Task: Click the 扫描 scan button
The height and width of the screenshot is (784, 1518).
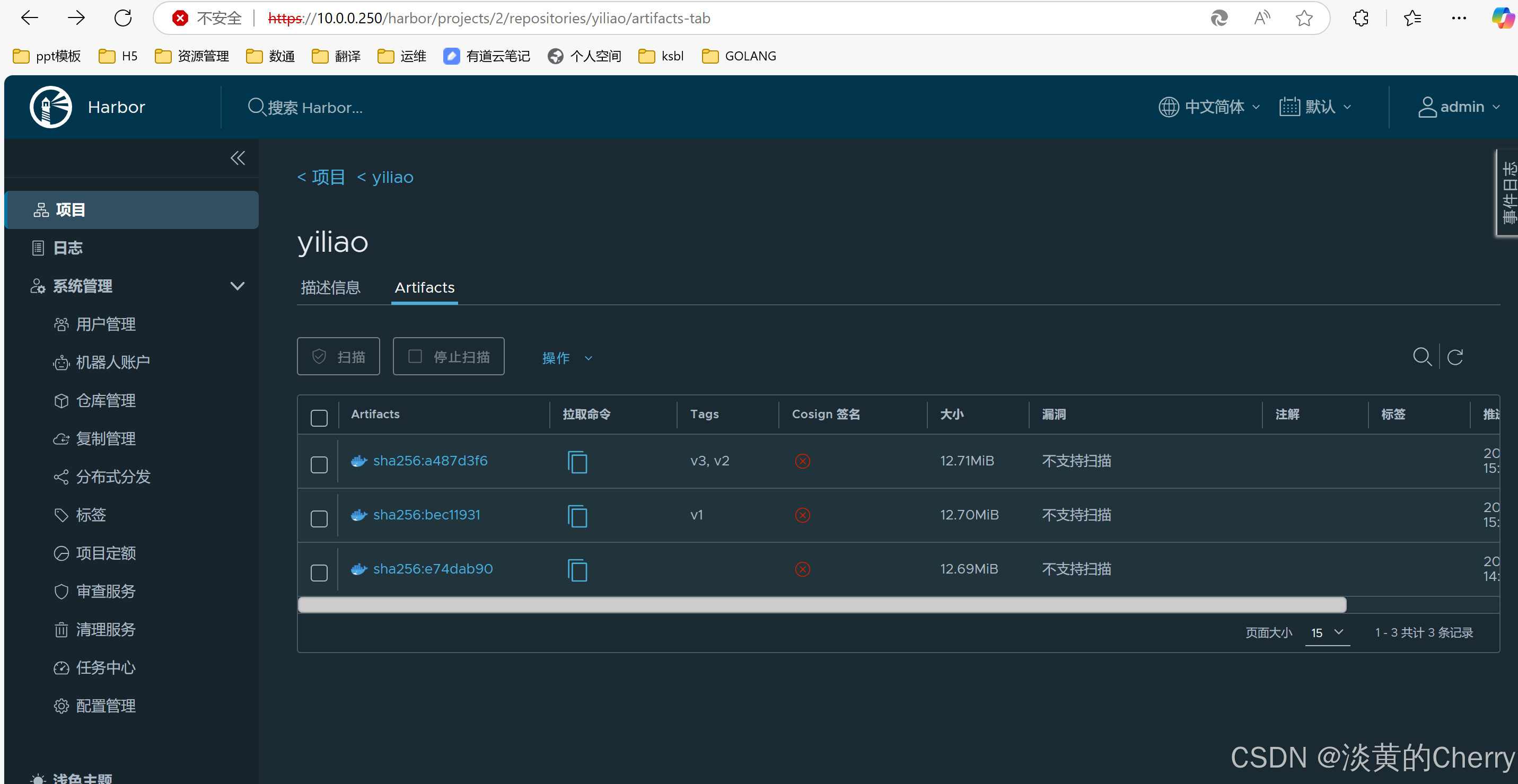Action: tap(338, 356)
